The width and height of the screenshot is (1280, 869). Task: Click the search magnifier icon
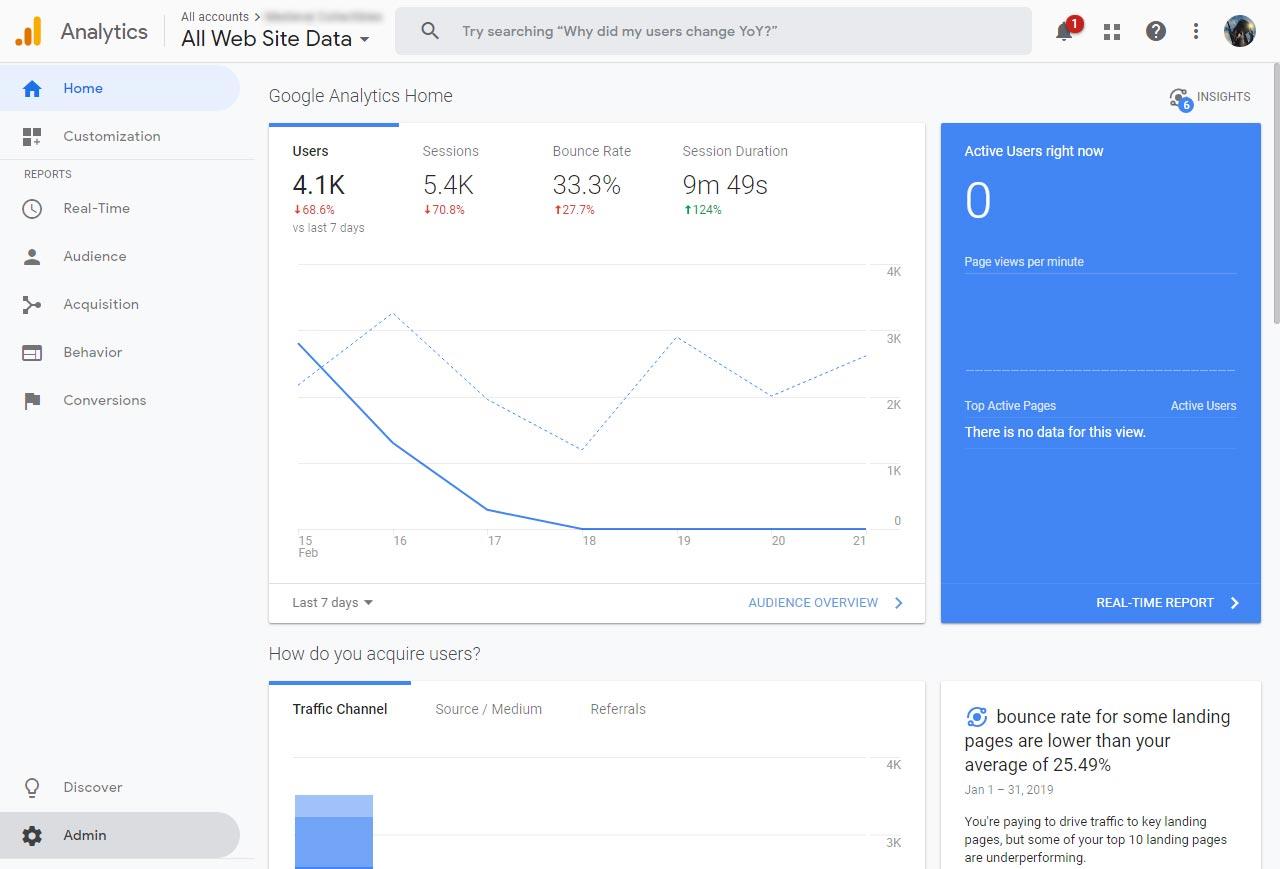click(x=430, y=31)
